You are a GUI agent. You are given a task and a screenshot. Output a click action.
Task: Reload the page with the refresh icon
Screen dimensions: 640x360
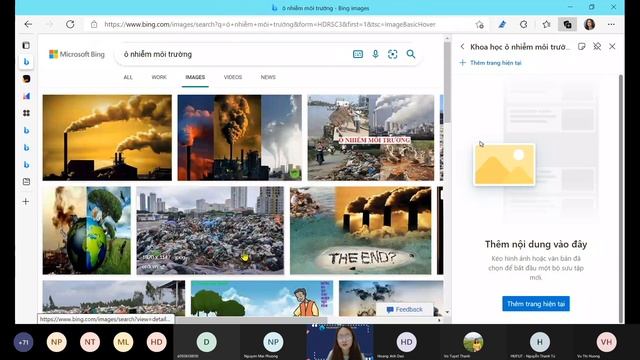(70, 24)
